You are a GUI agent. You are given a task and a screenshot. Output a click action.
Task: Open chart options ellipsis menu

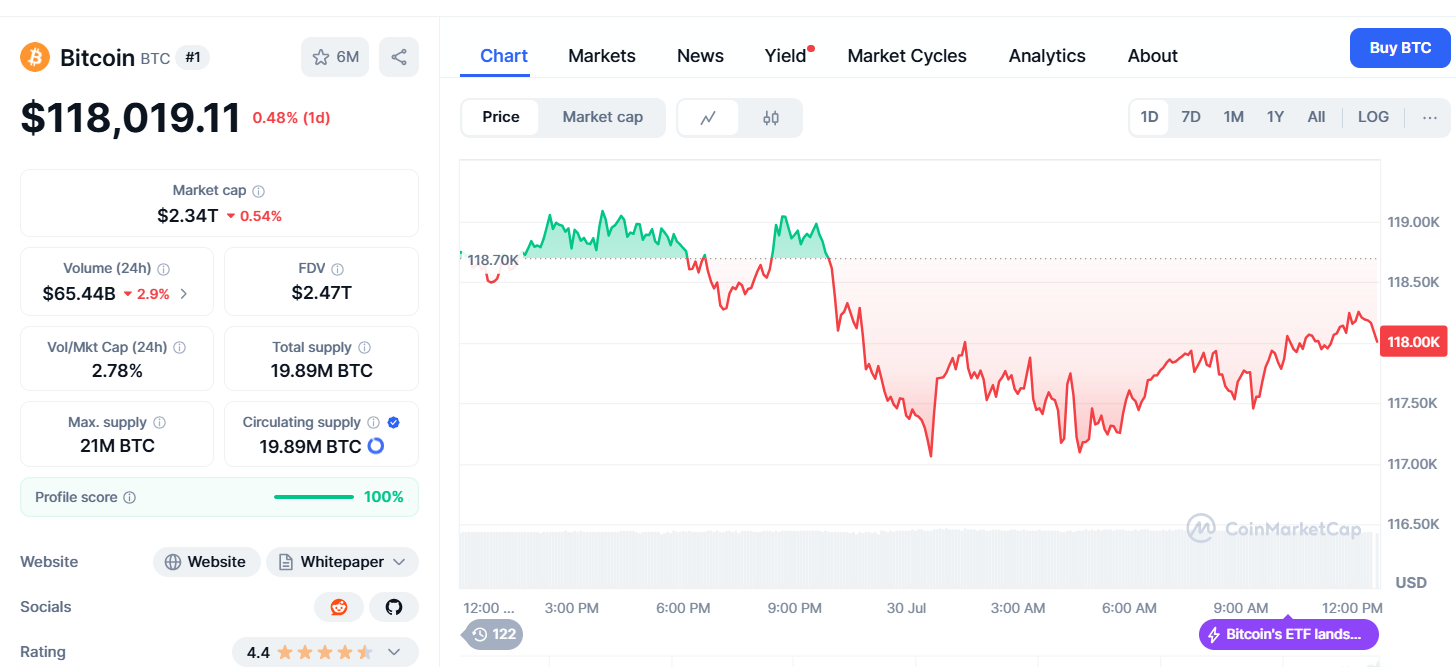(x=1430, y=117)
